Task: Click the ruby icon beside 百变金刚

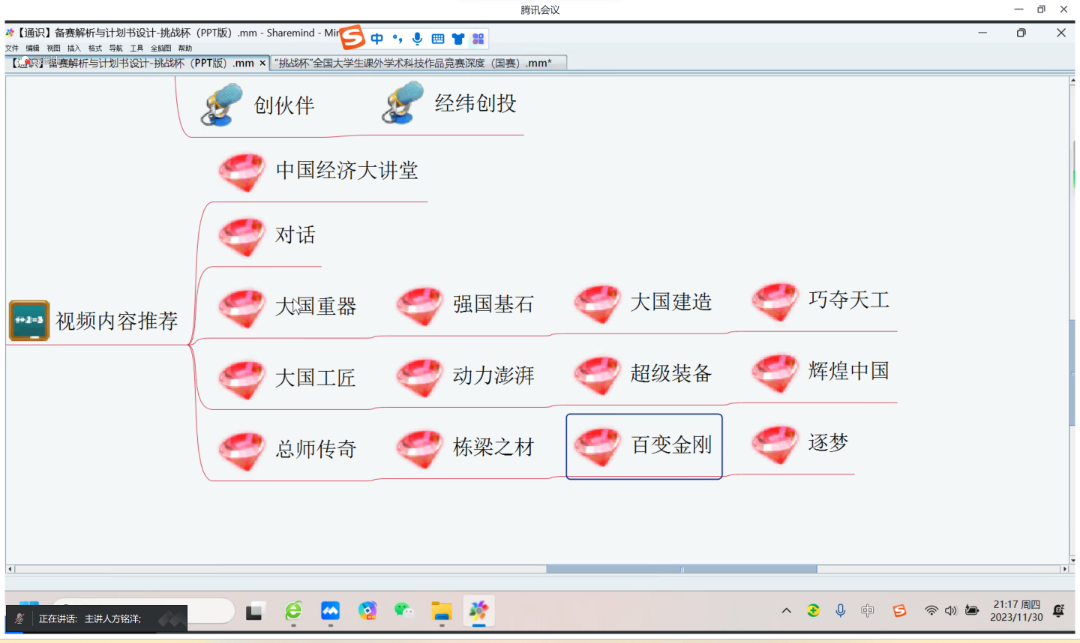Action: pos(598,447)
